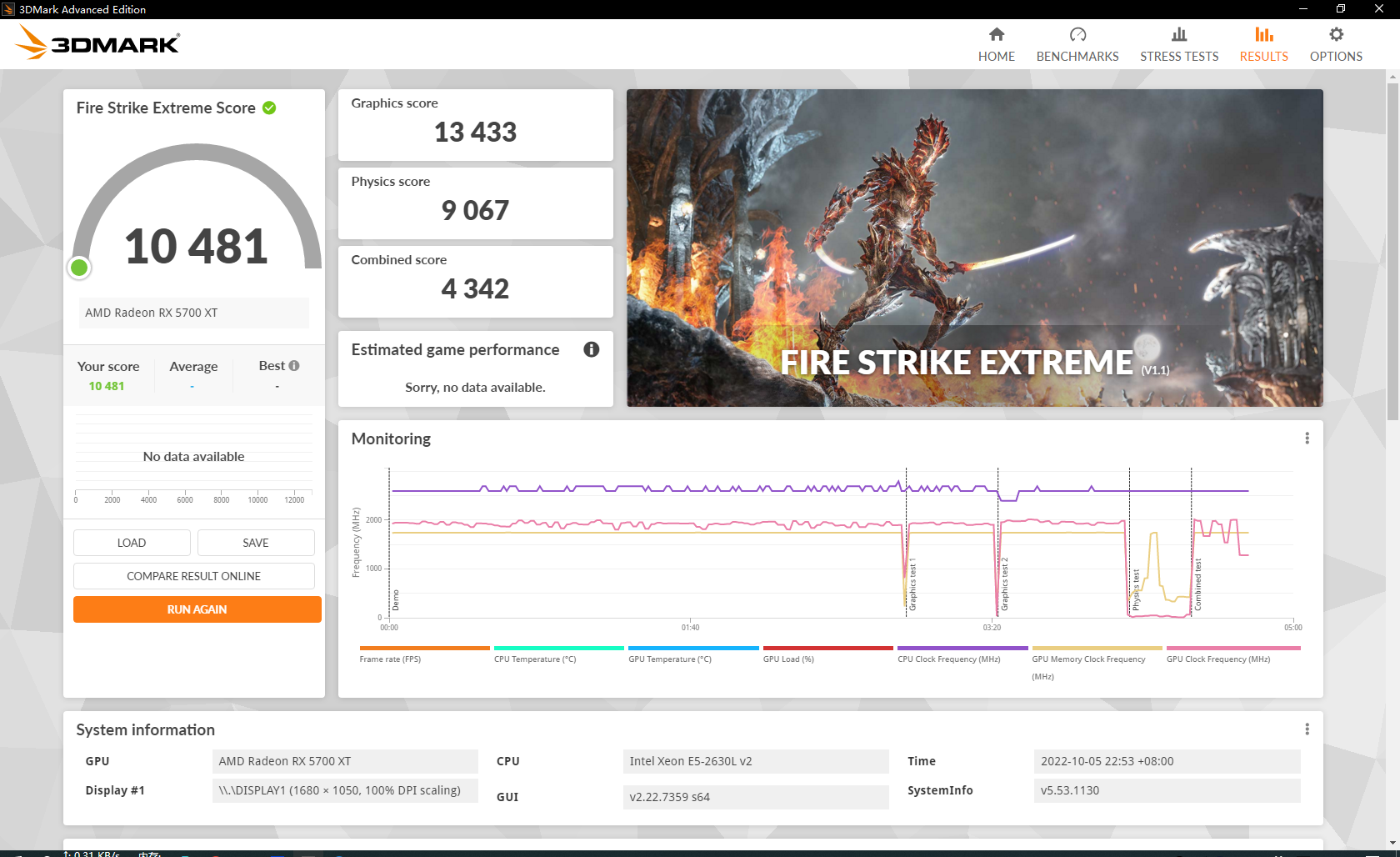1400x857 pixels.
Task: Select the RESULTS tab
Action: pos(1263,45)
